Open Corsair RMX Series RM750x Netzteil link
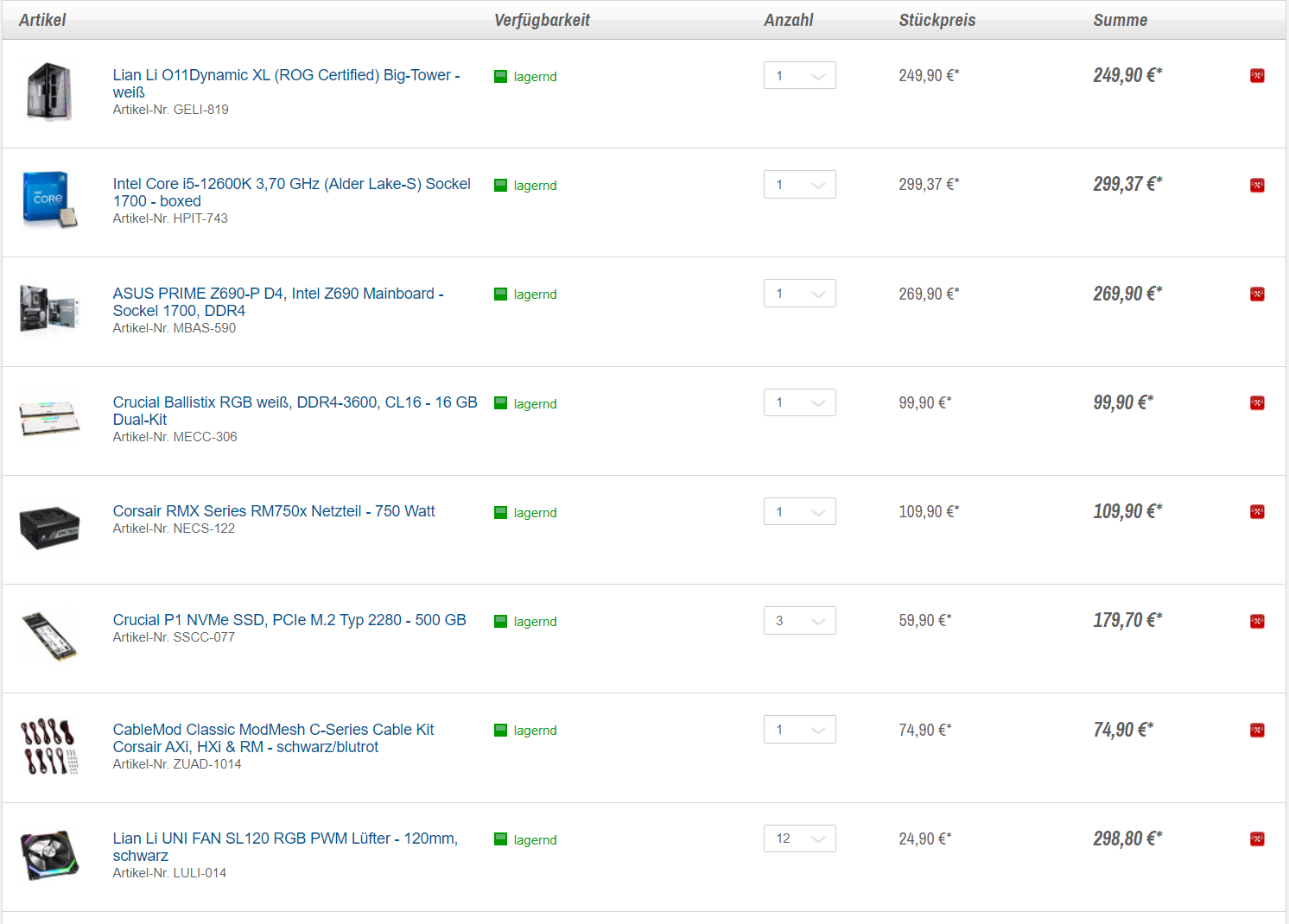Viewport: 1289px width, 924px height. tap(274, 511)
